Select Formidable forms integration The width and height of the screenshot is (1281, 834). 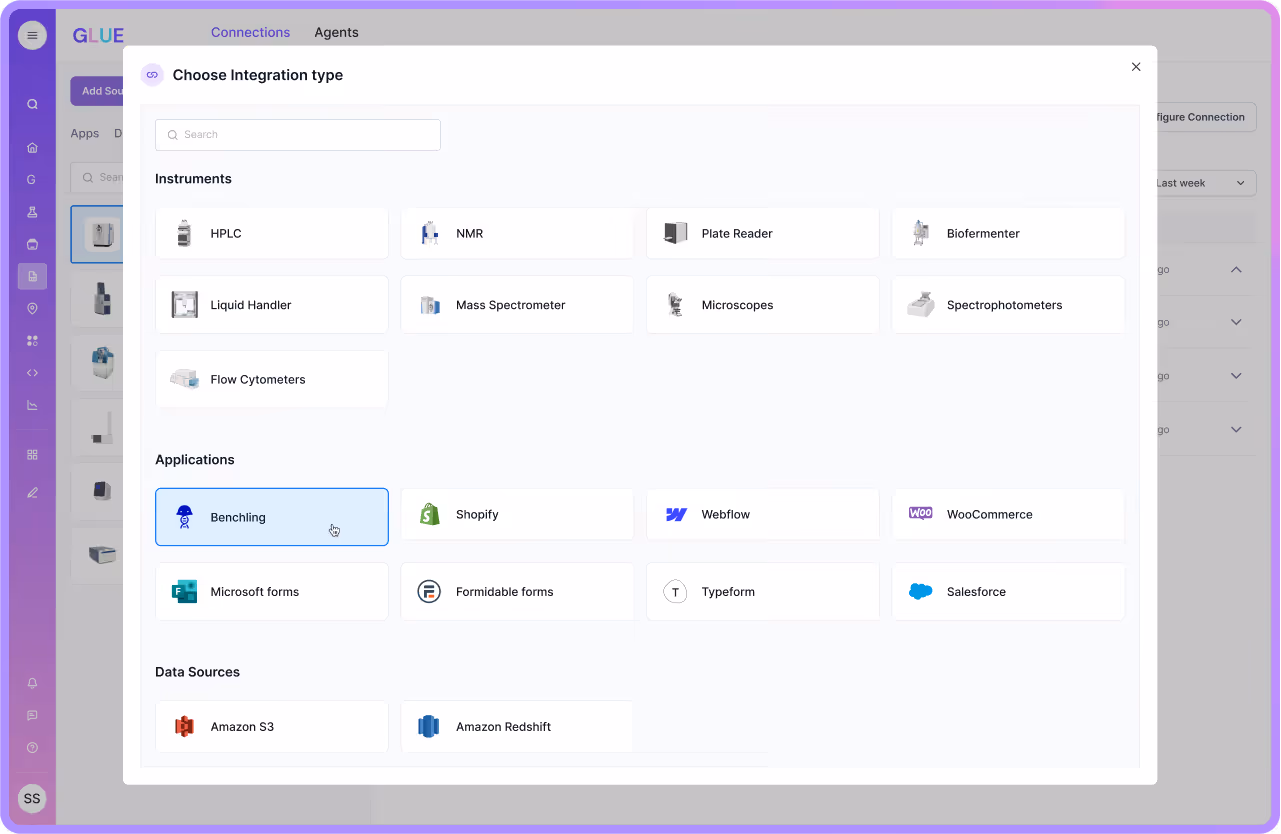click(x=517, y=591)
